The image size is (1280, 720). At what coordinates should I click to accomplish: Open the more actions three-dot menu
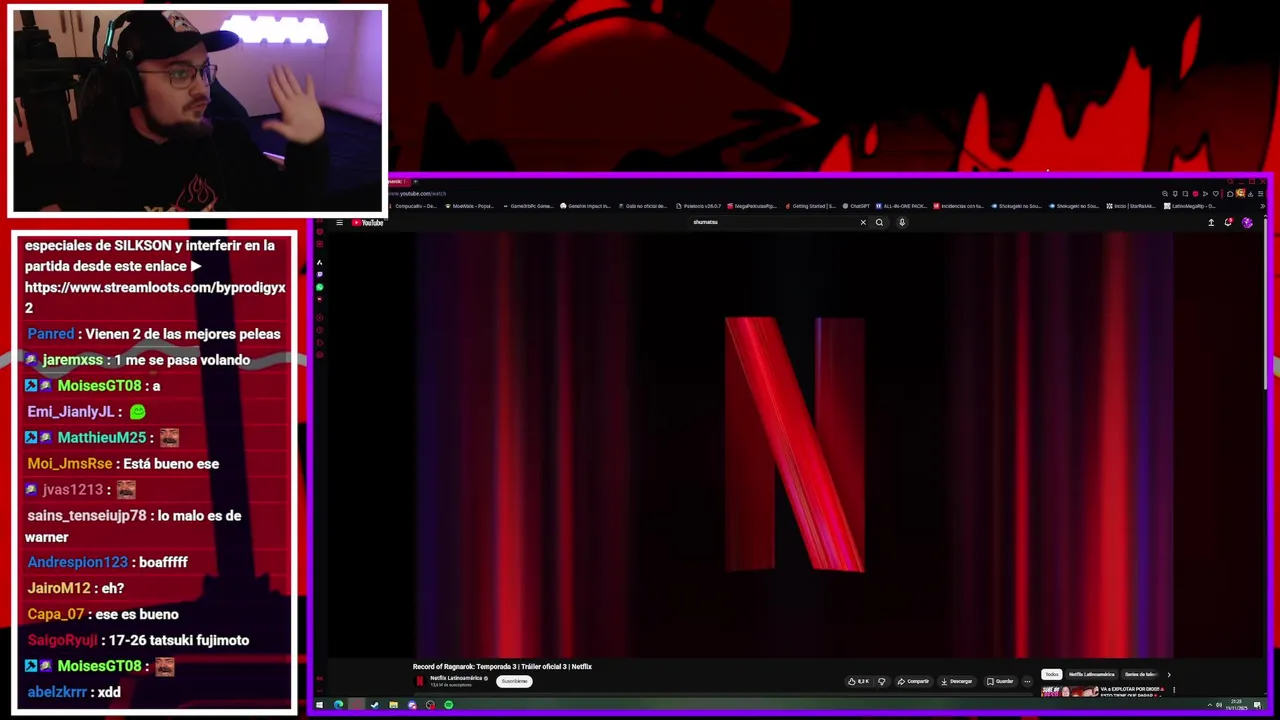coord(1027,681)
